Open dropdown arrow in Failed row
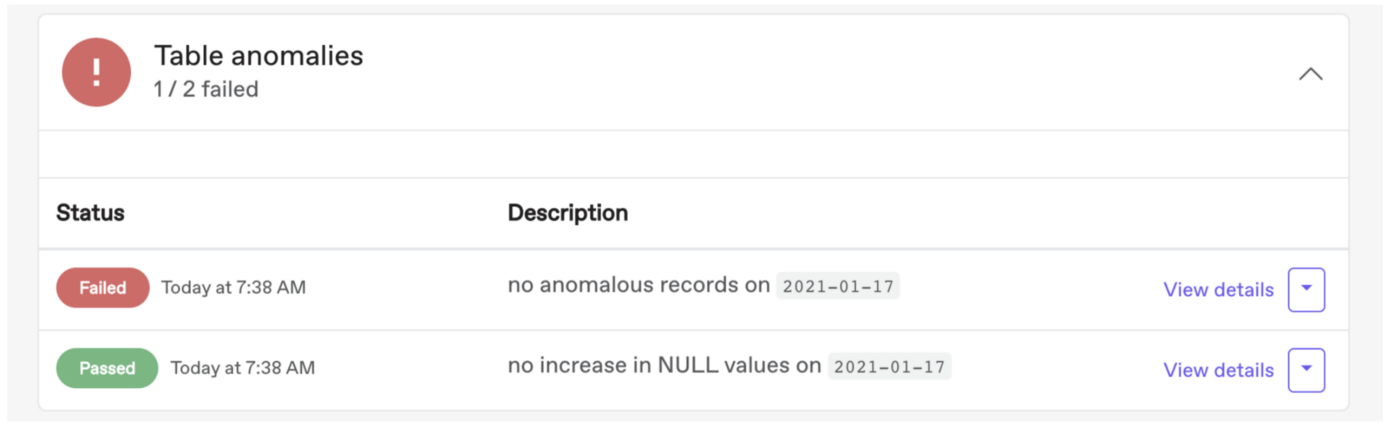 point(1306,289)
